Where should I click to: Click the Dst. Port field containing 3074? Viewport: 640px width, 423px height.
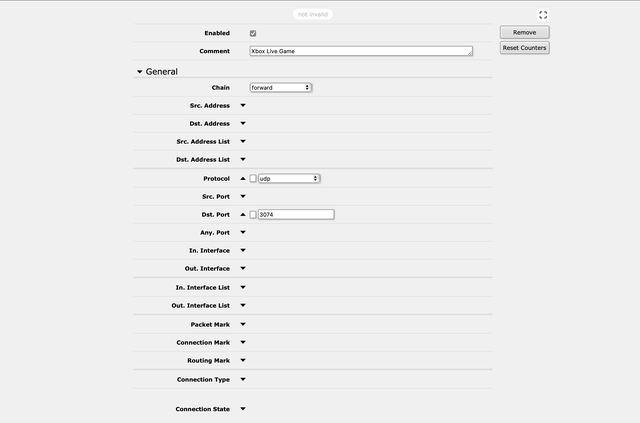coord(295,214)
